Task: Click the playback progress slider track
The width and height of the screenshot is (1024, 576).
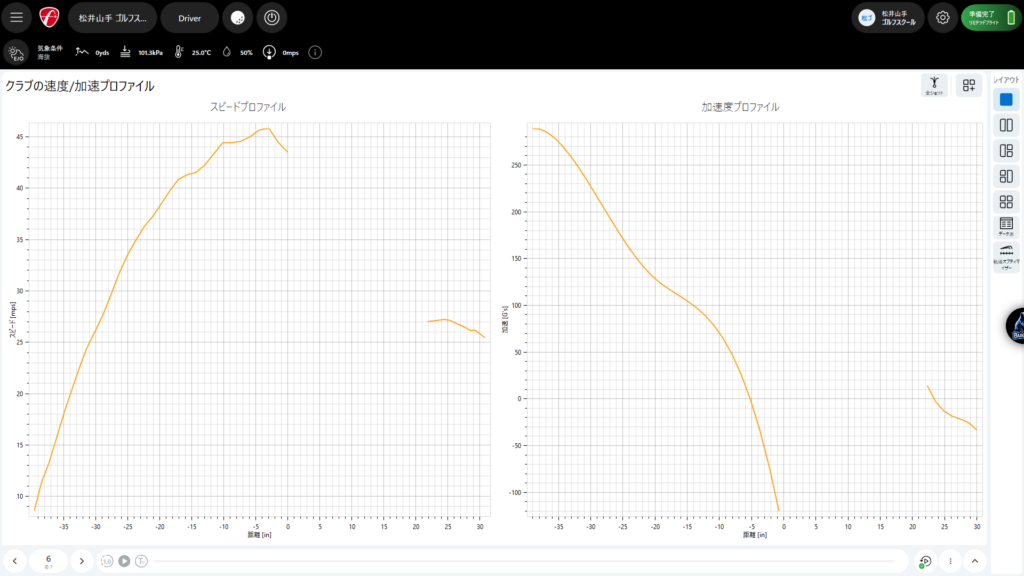Action: pyautogui.click(x=524, y=561)
